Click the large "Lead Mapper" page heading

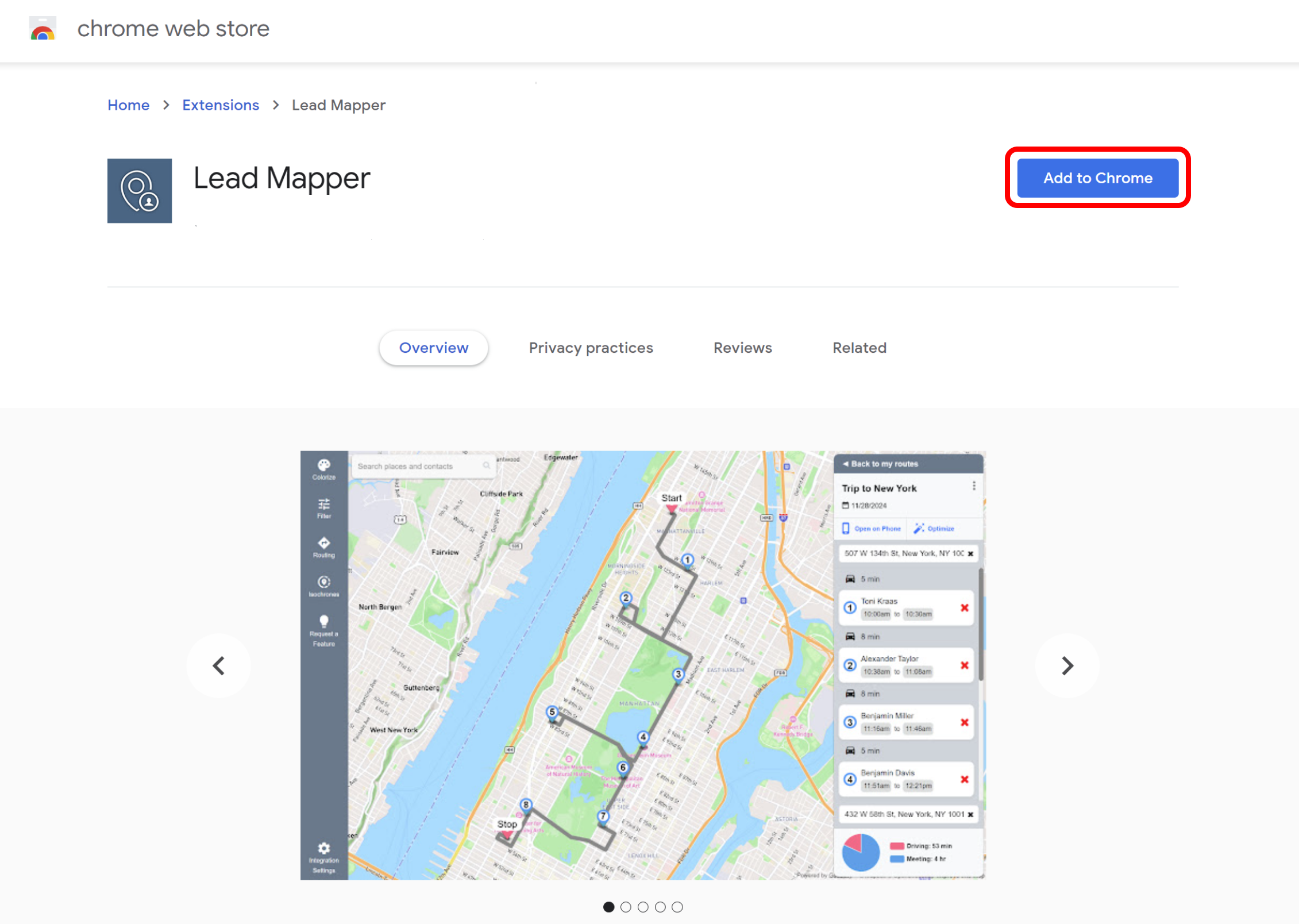tap(282, 178)
